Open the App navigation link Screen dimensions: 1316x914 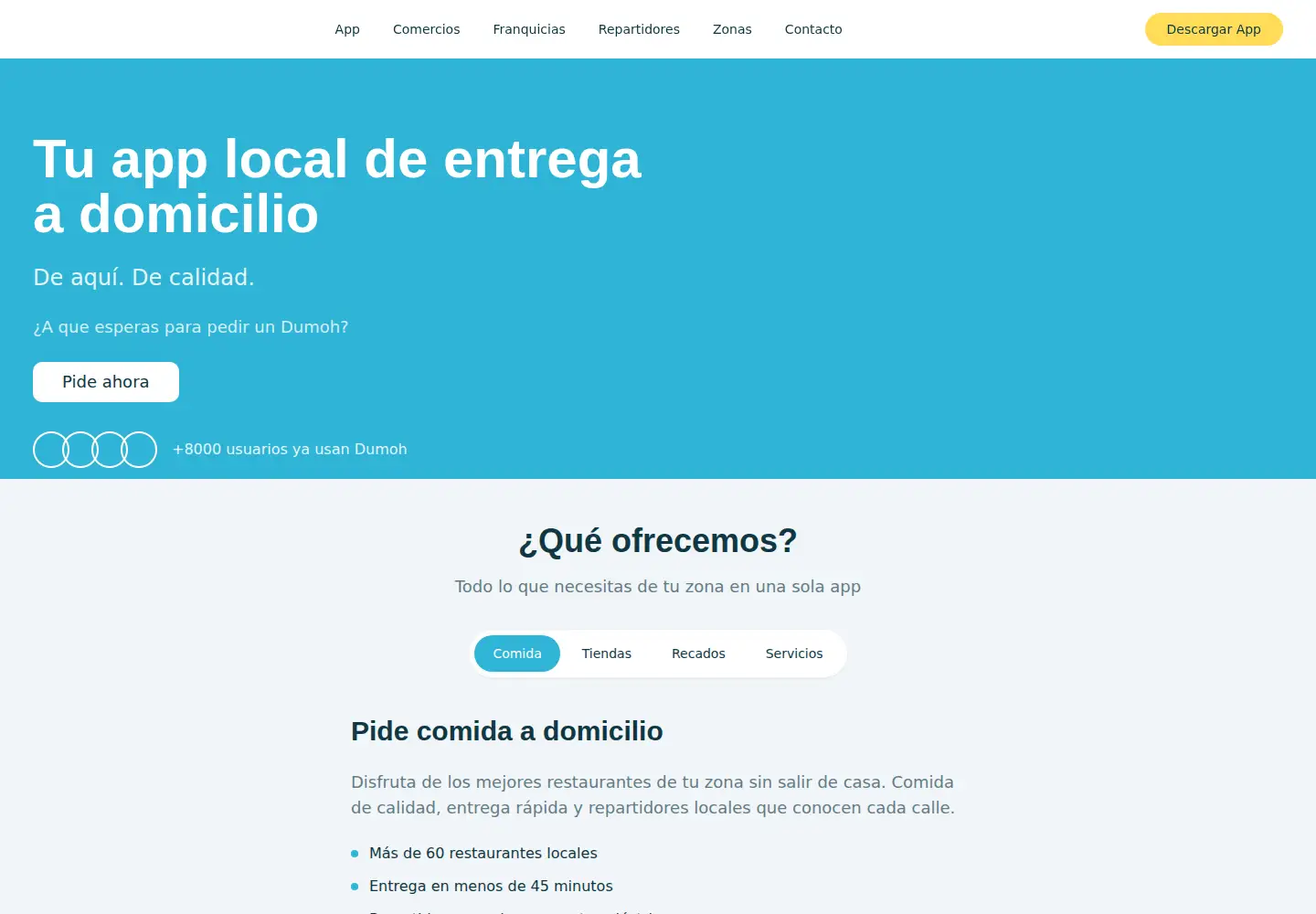point(347,29)
